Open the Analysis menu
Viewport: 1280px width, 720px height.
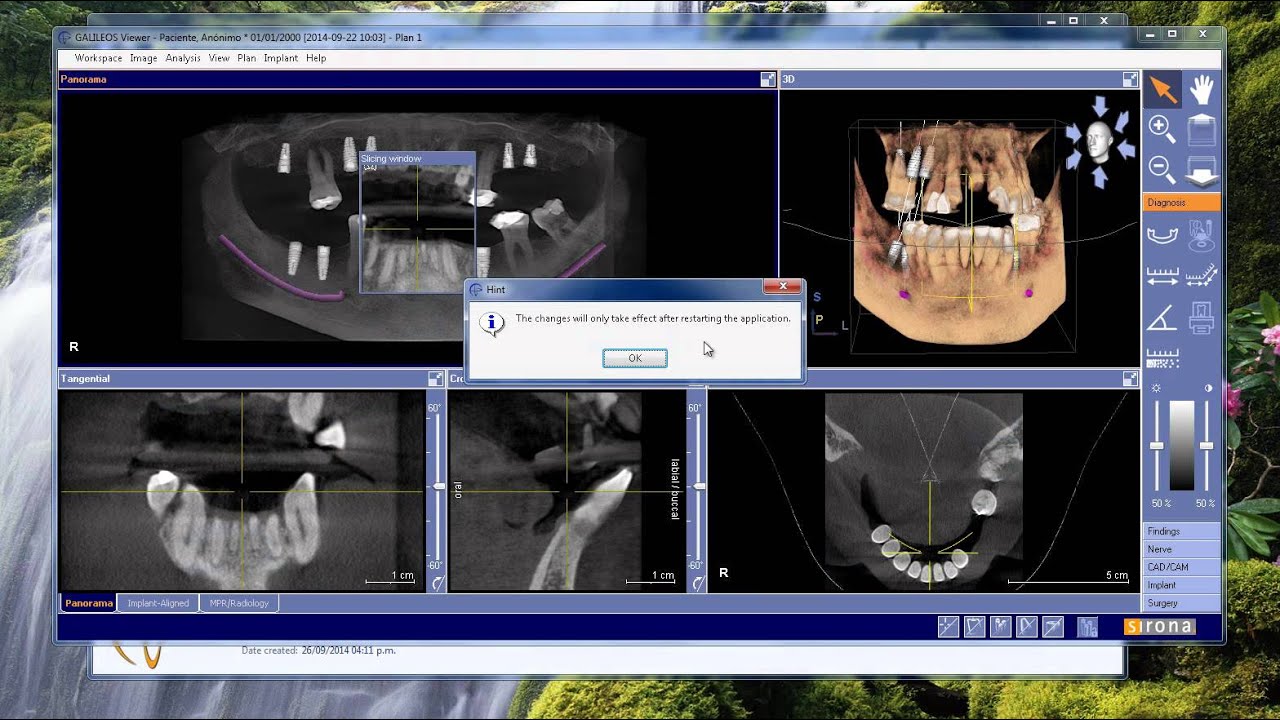[183, 58]
